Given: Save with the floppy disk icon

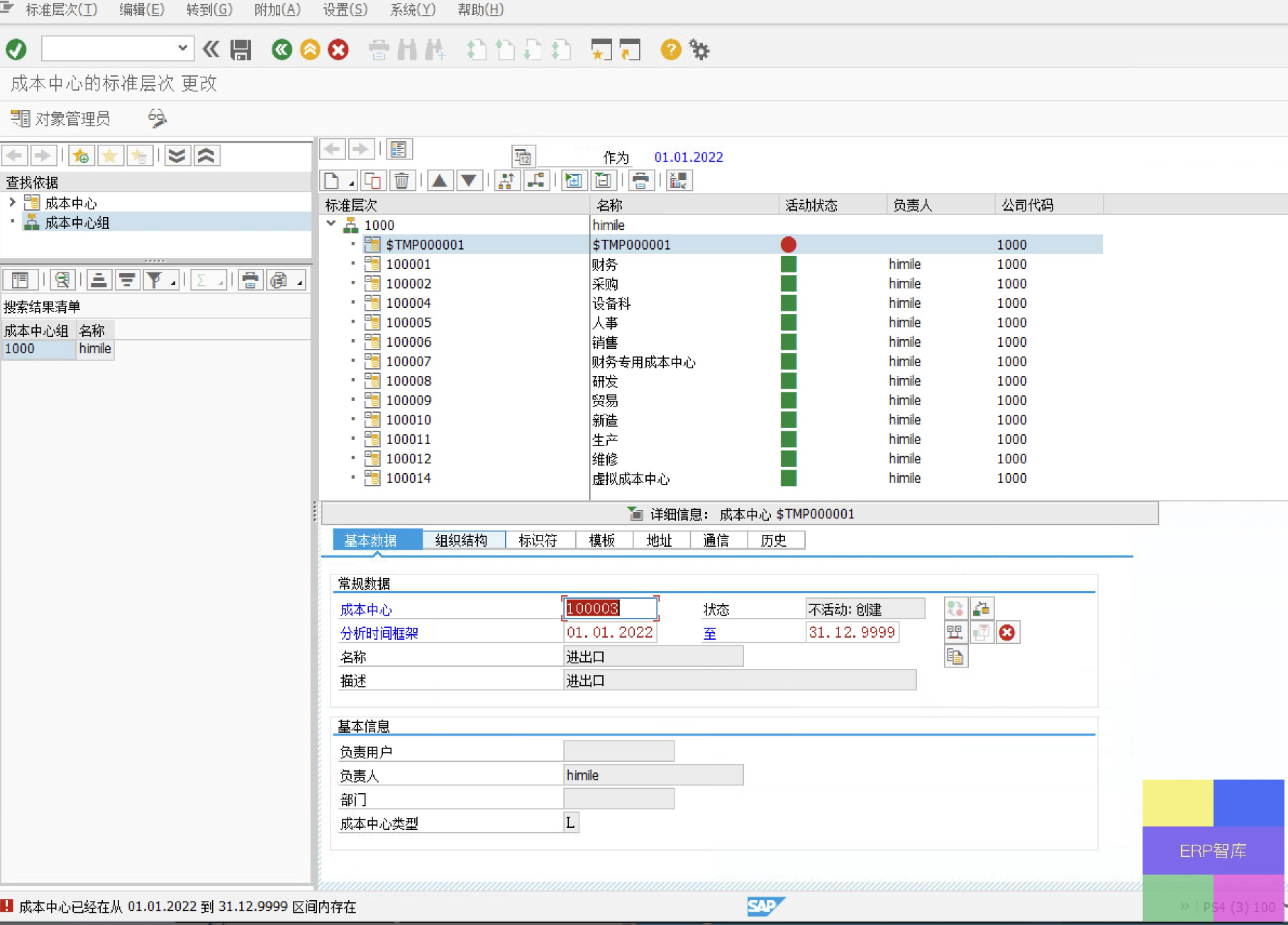Looking at the screenshot, I should click(x=241, y=50).
